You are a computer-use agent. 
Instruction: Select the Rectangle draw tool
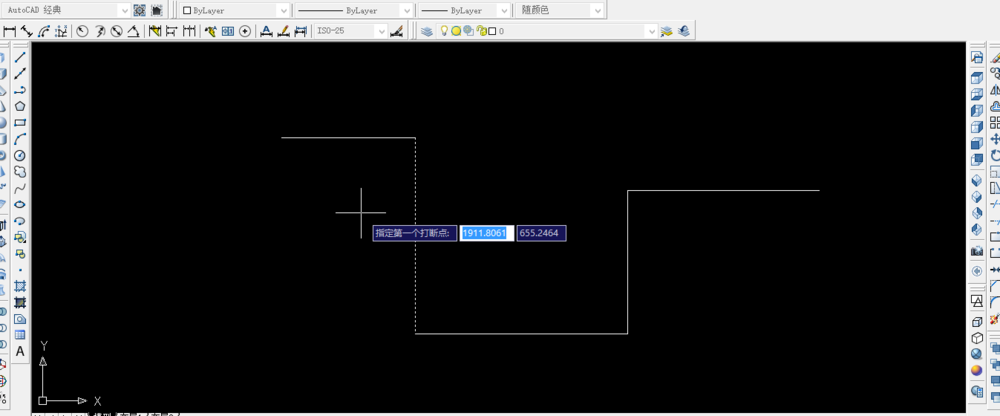point(20,123)
